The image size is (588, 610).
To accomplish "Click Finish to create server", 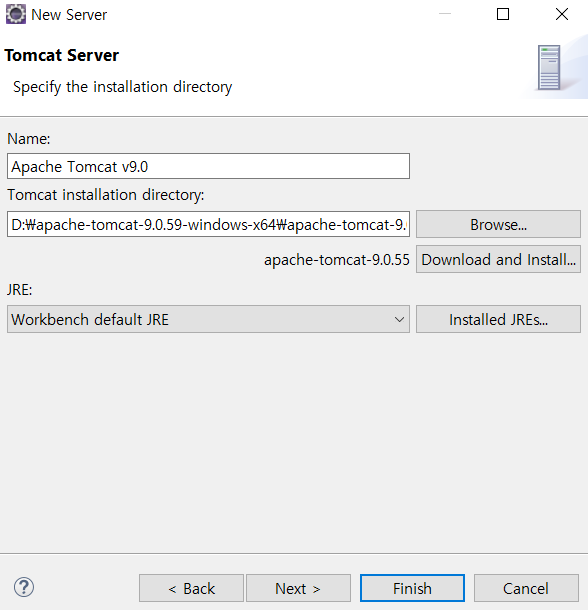I will click(412, 588).
